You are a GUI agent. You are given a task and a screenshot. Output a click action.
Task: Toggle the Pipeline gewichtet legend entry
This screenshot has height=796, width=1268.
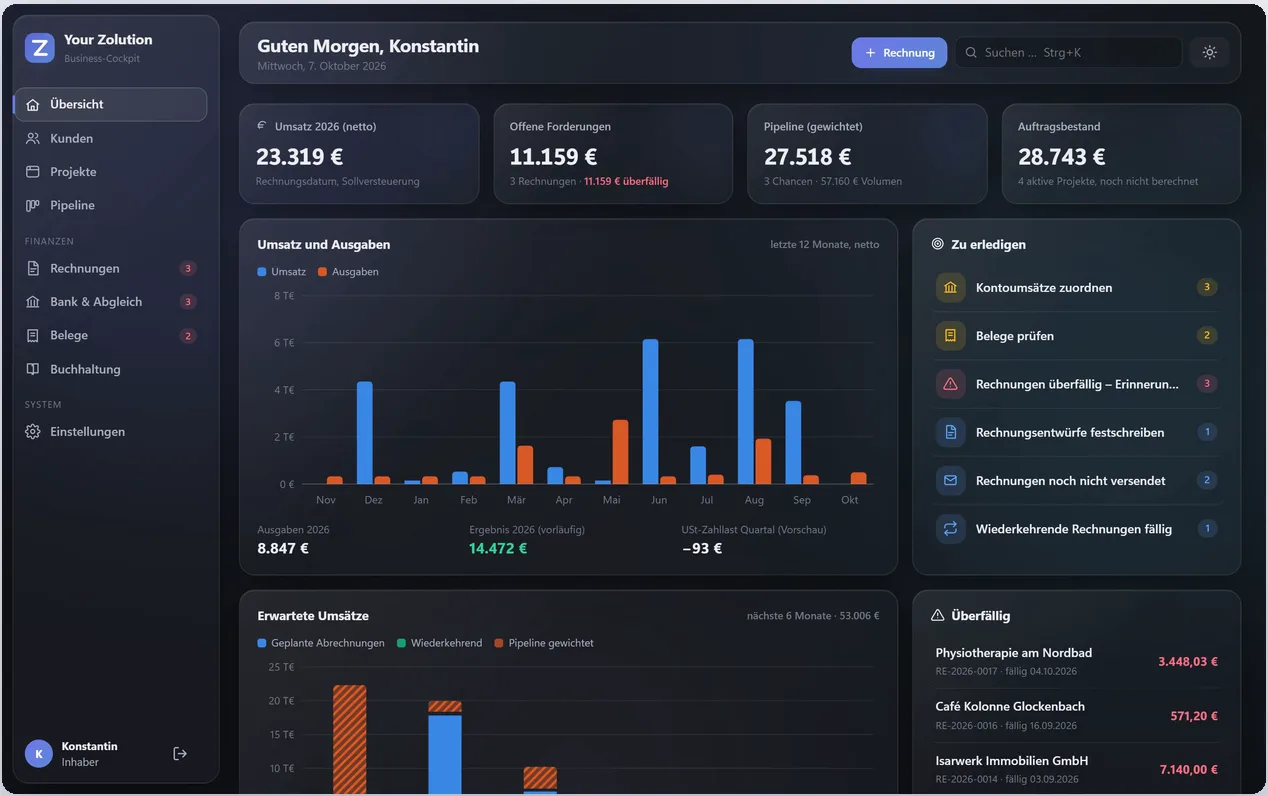544,643
